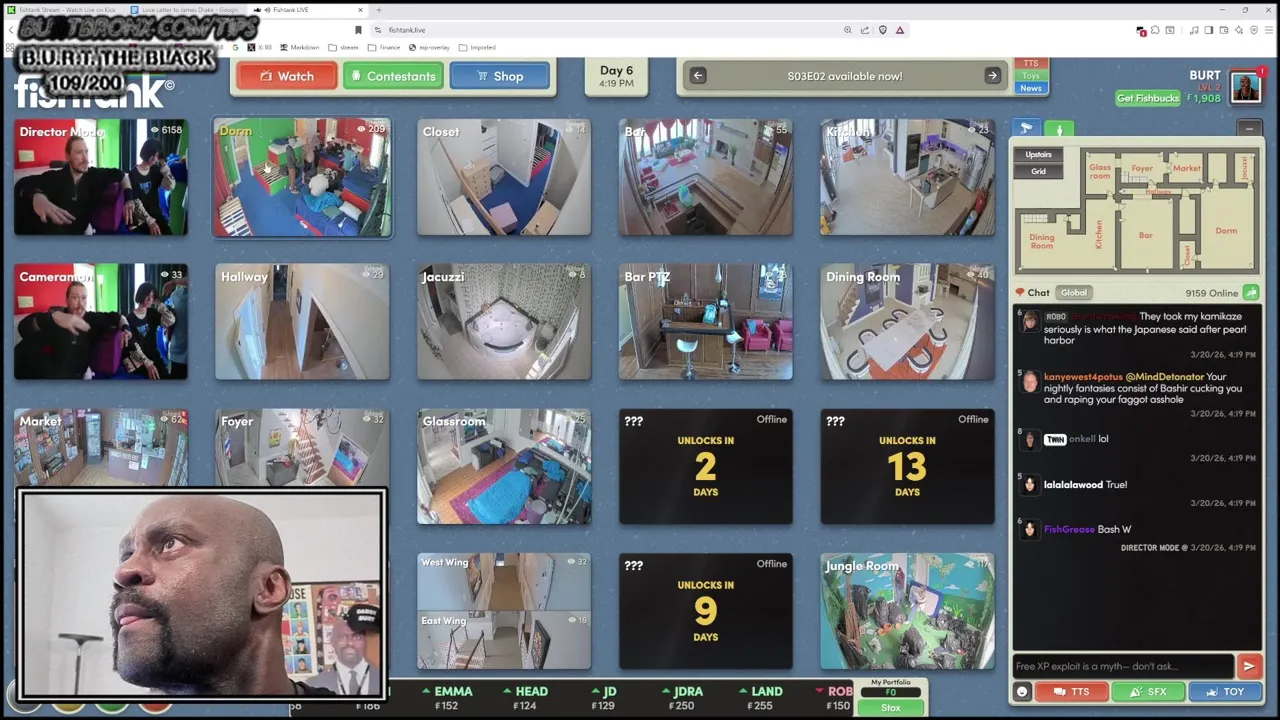Select the News tab beside banner
The image size is (1280, 720).
[x=1030, y=88]
